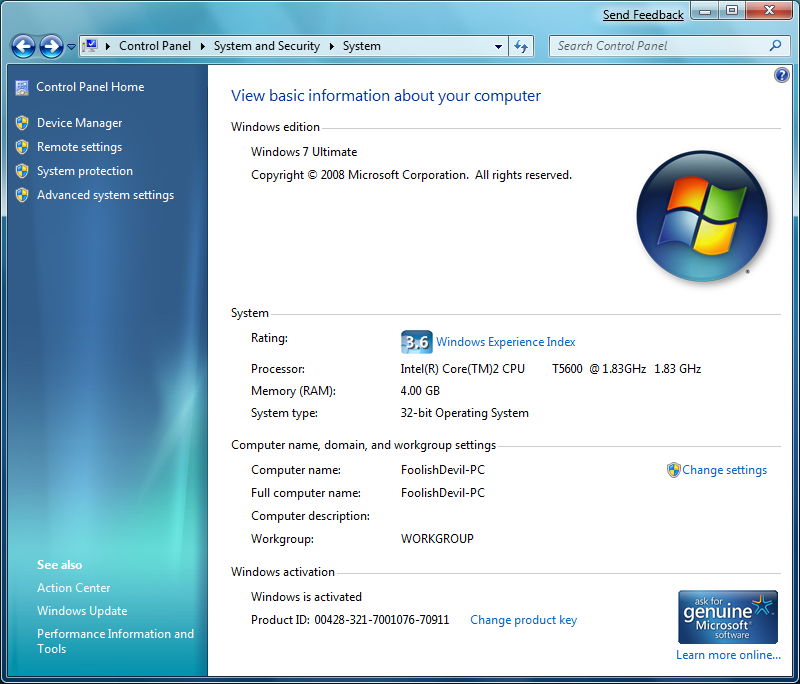Open Action Center under See also
This screenshot has height=684, width=800.
click(x=73, y=588)
